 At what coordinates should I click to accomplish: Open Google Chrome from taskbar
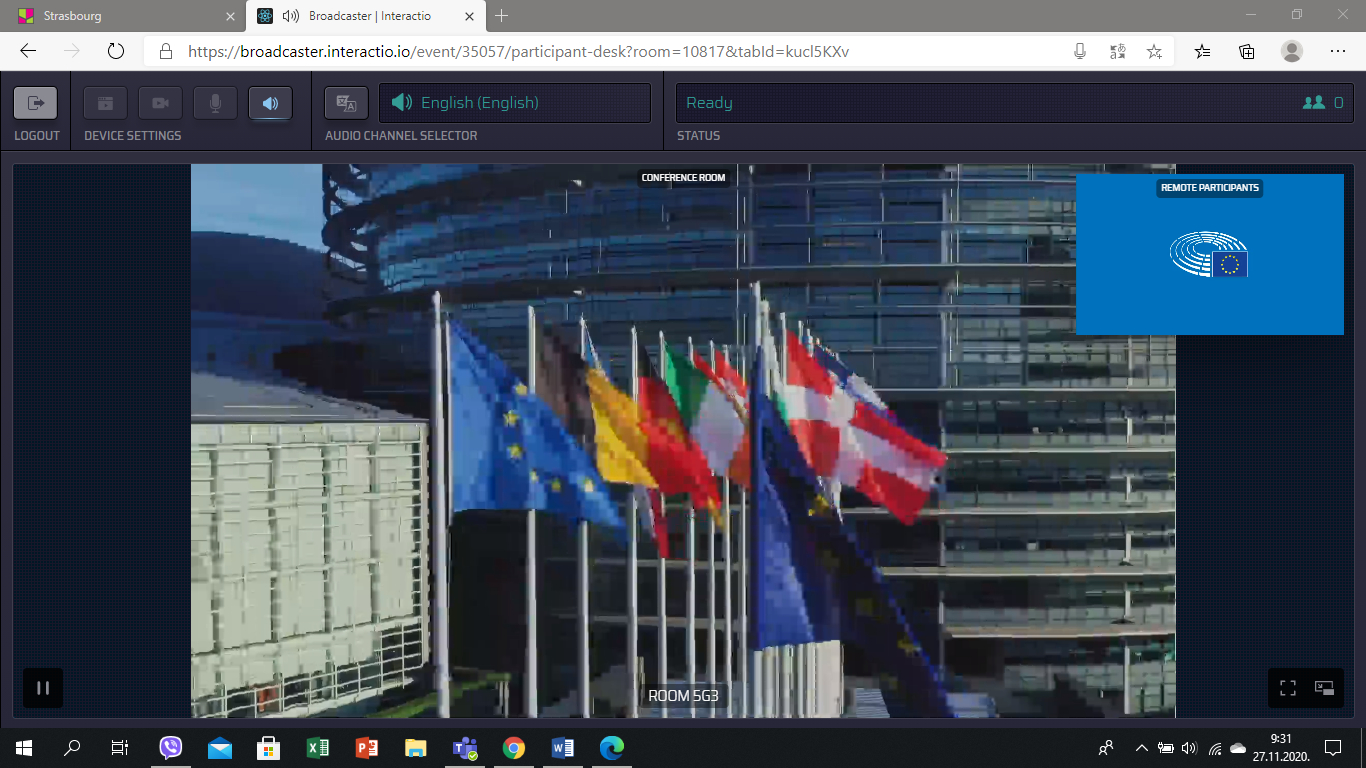pyautogui.click(x=514, y=747)
